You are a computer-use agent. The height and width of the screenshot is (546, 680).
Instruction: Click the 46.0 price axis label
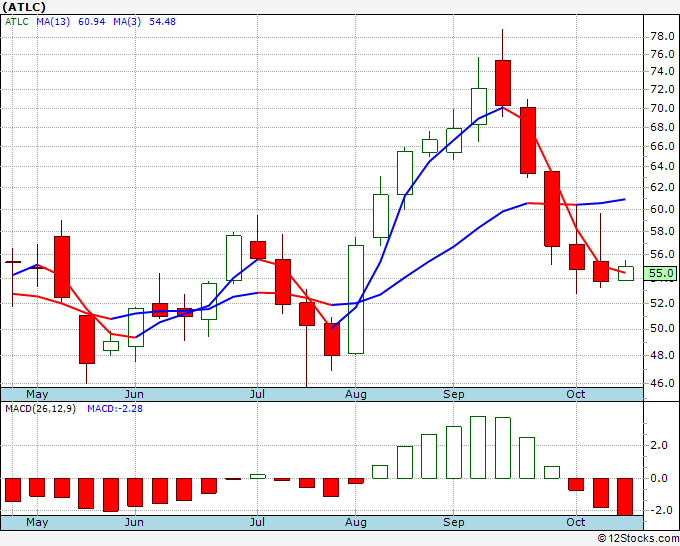(x=662, y=383)
